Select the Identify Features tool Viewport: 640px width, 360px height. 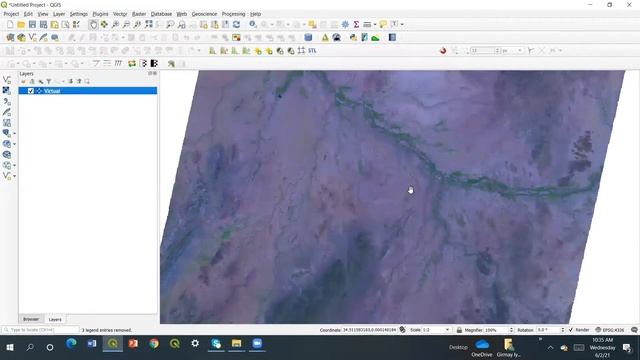253,24
